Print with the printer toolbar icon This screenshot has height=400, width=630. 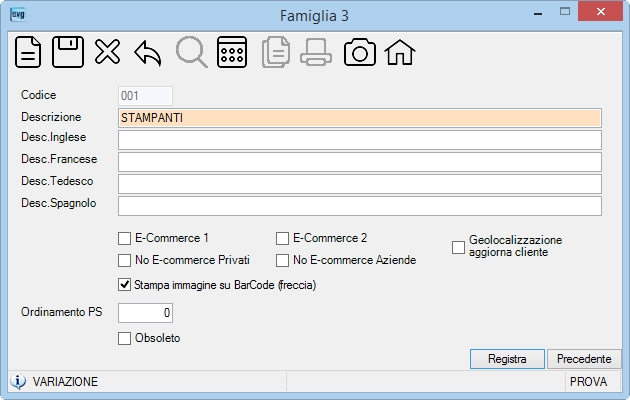pyautogui.click(x=316, y=52)
